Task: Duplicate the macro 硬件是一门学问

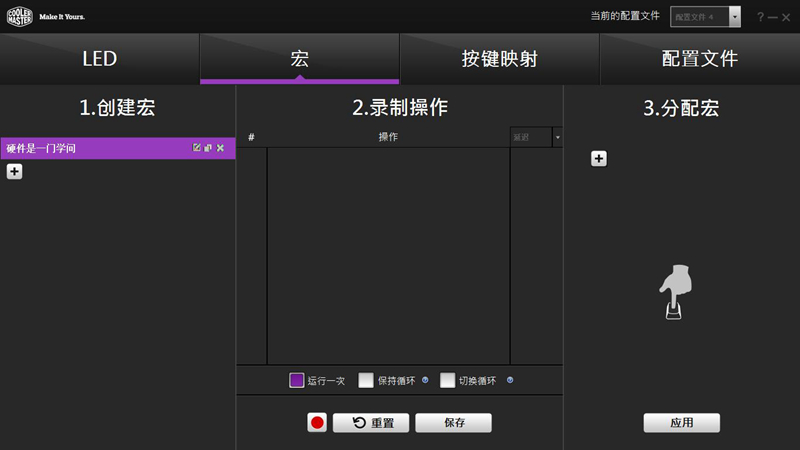Action: (x=208, y=148)
